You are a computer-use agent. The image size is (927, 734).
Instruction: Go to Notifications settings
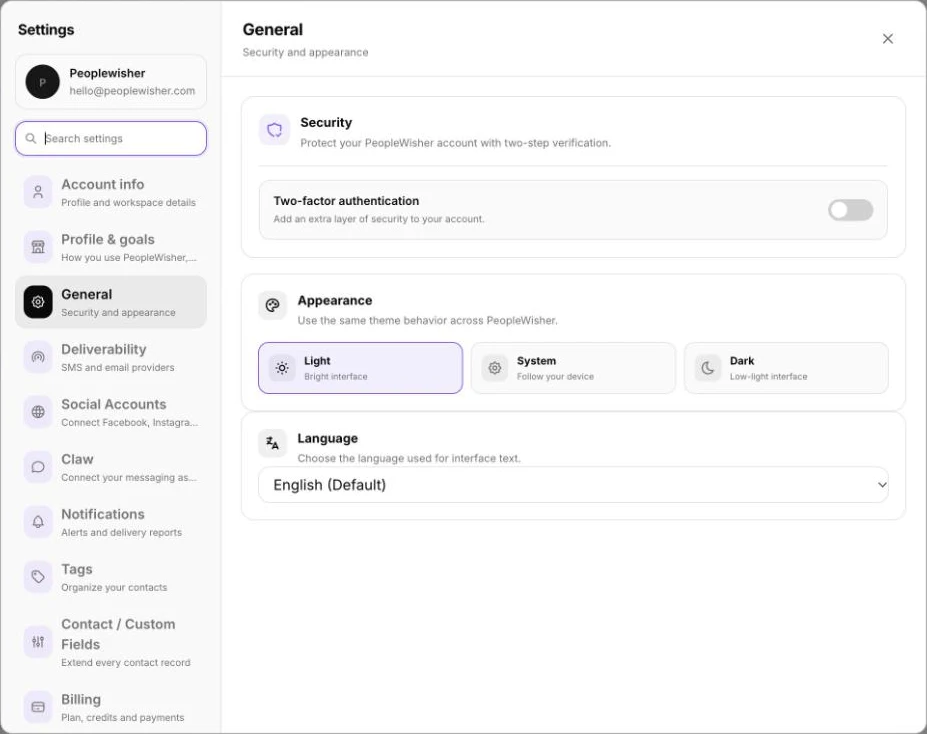click(x=111, y=522)
